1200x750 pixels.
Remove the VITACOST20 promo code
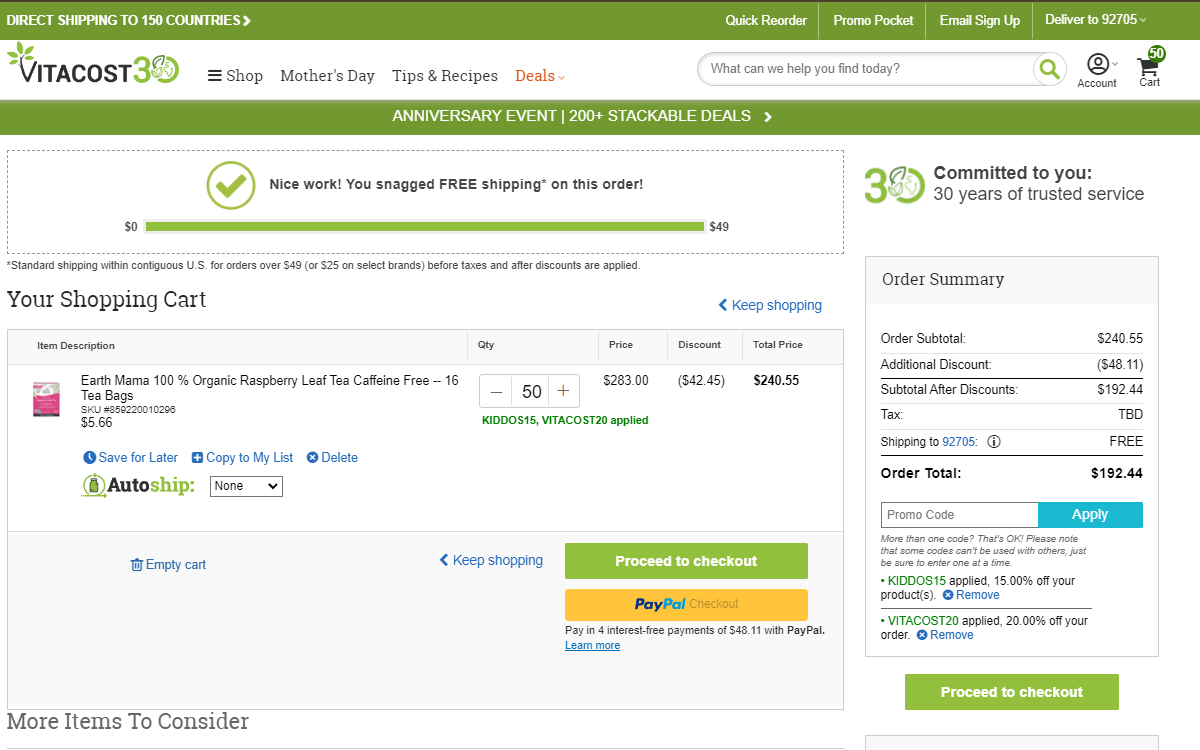click(945, 635)
